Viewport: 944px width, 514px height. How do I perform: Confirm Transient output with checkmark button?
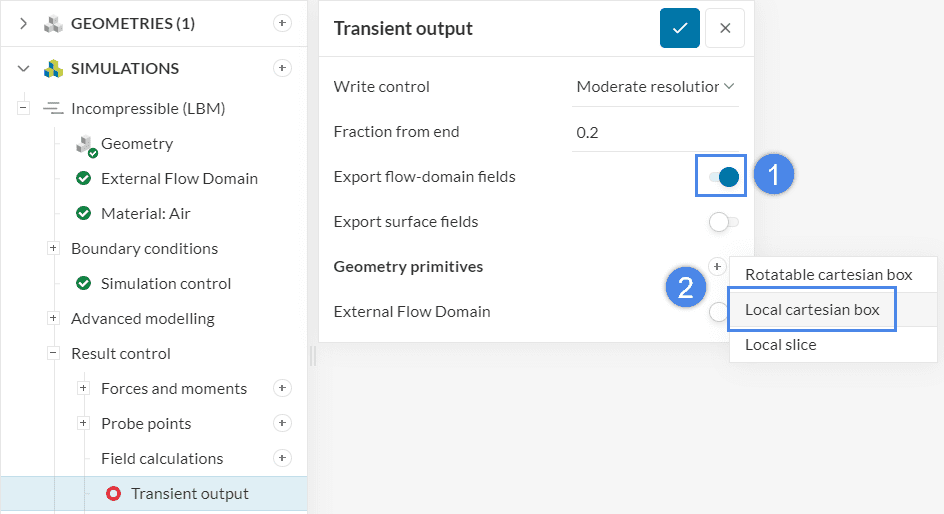coord(679,28)
